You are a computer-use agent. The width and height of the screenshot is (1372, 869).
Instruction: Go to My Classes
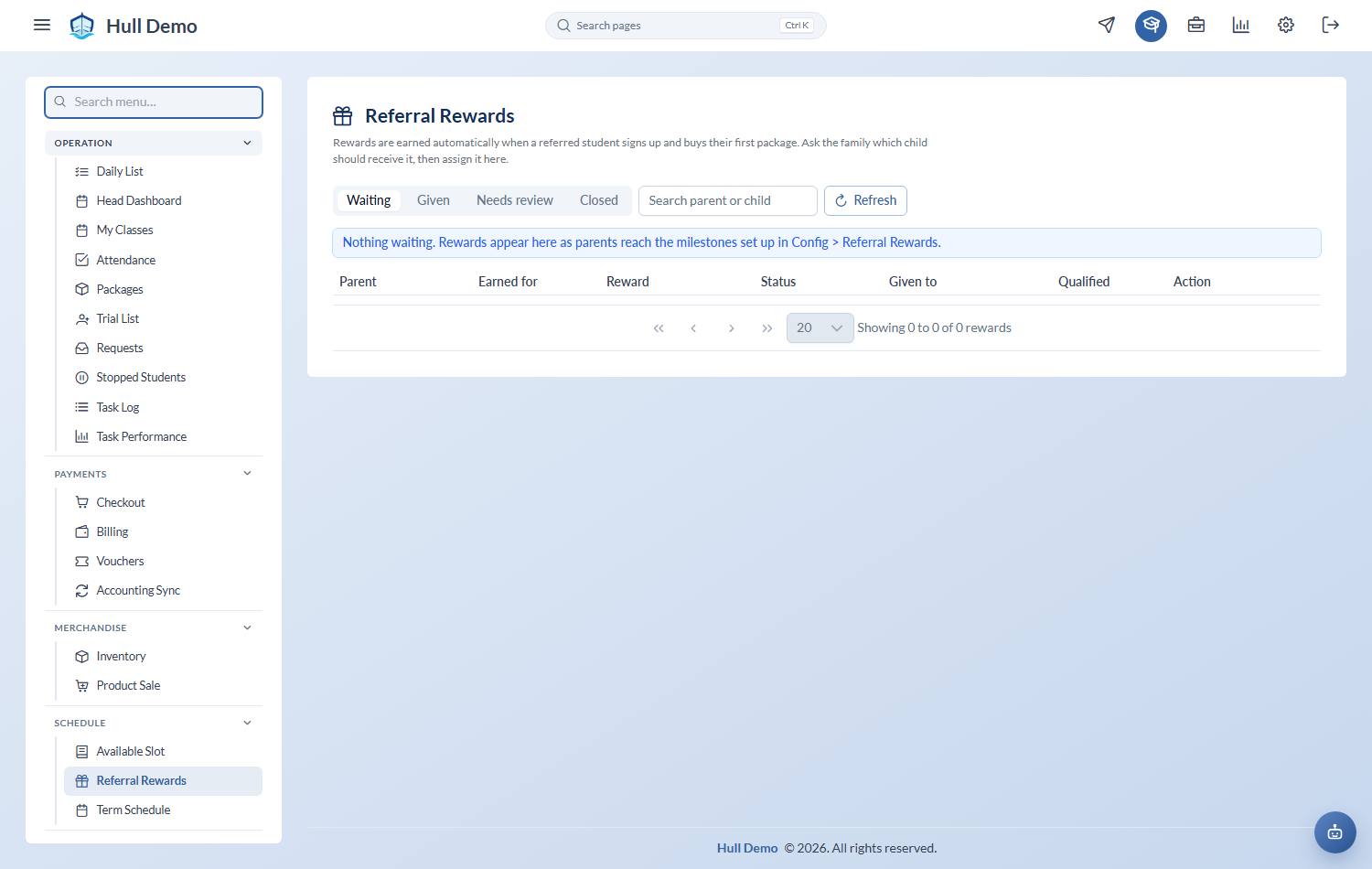[163, 230]
